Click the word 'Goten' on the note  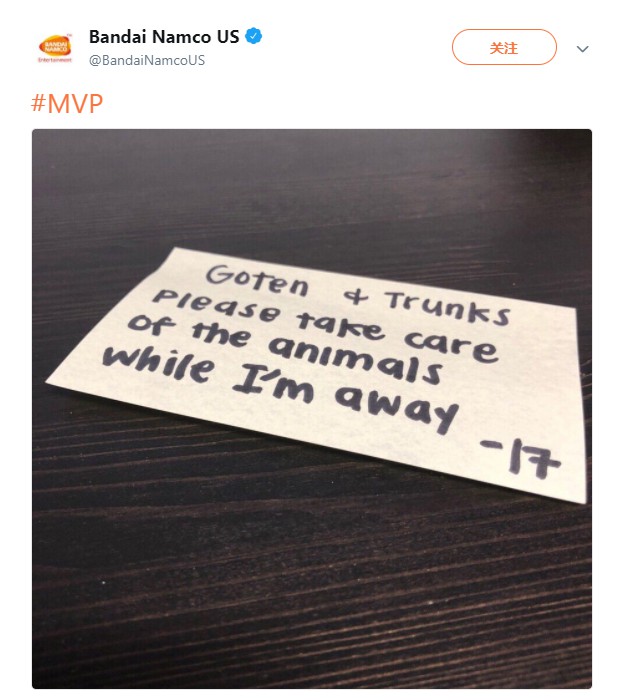tap(257, 280)
